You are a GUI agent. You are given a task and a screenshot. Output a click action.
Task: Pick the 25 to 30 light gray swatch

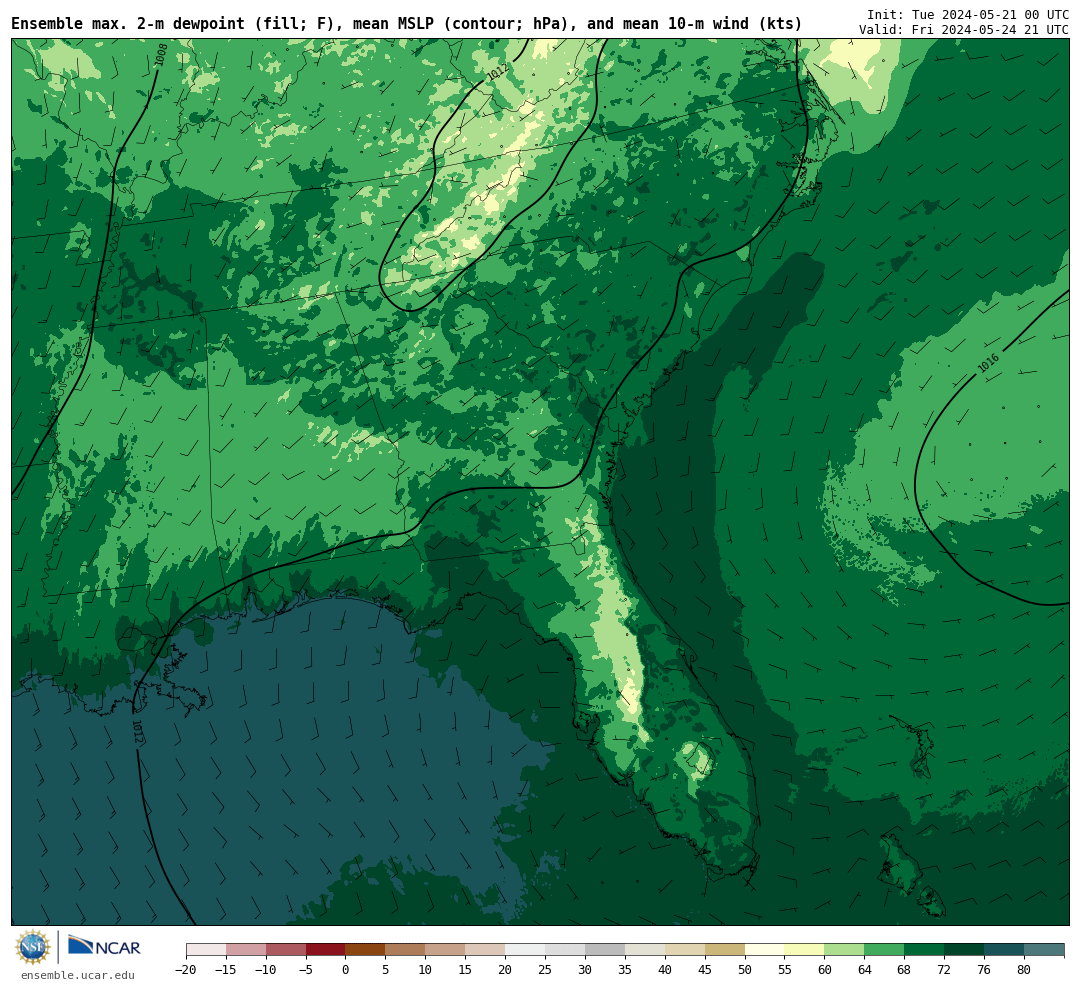point(565,950)
